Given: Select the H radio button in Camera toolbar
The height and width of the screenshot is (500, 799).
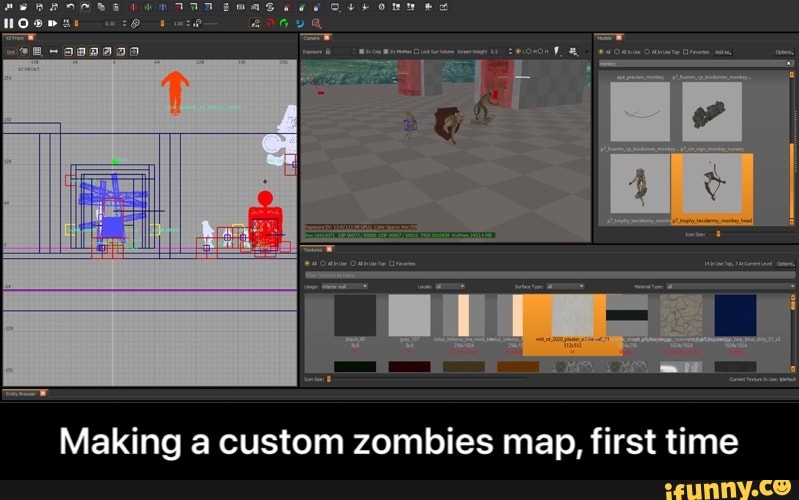Looking at the screenshot, I should [x=539, y=51].
